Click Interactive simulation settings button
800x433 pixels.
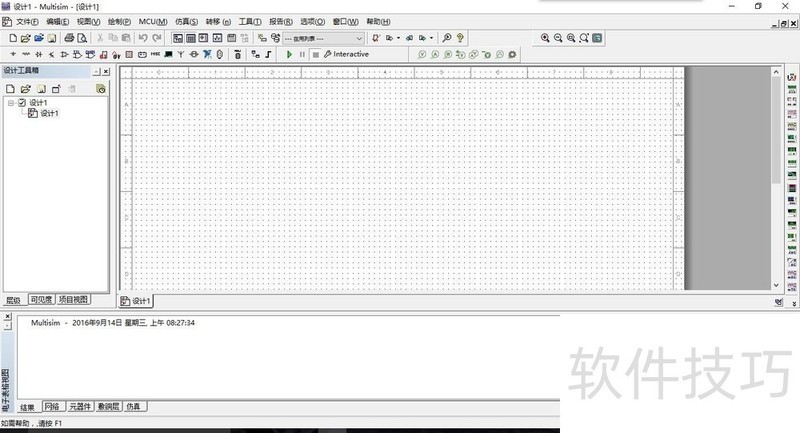click(x=346, y=55)
